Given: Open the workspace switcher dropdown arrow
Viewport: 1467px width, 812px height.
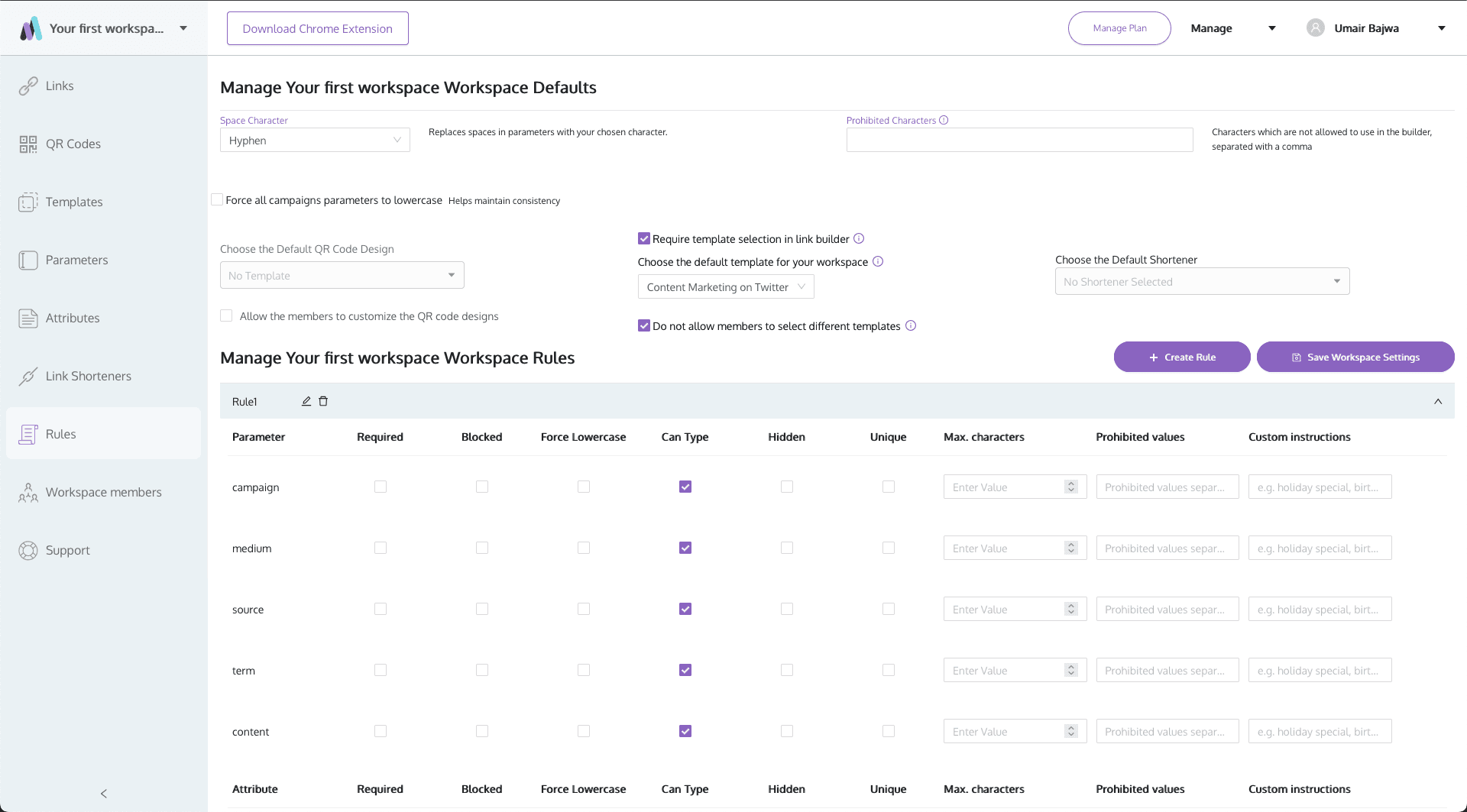Looking at the screenshot, I should pyautogui.click(x=183, y=28).
